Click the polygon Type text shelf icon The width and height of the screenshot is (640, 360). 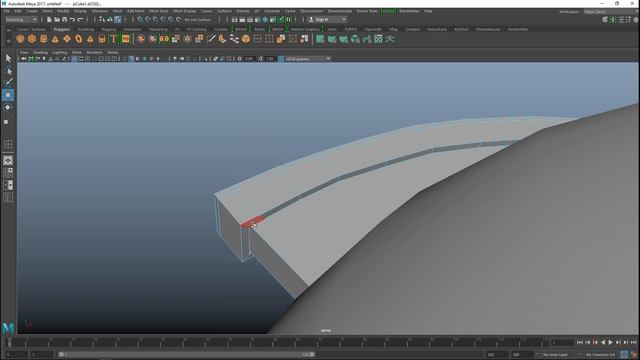click(113, 39)
